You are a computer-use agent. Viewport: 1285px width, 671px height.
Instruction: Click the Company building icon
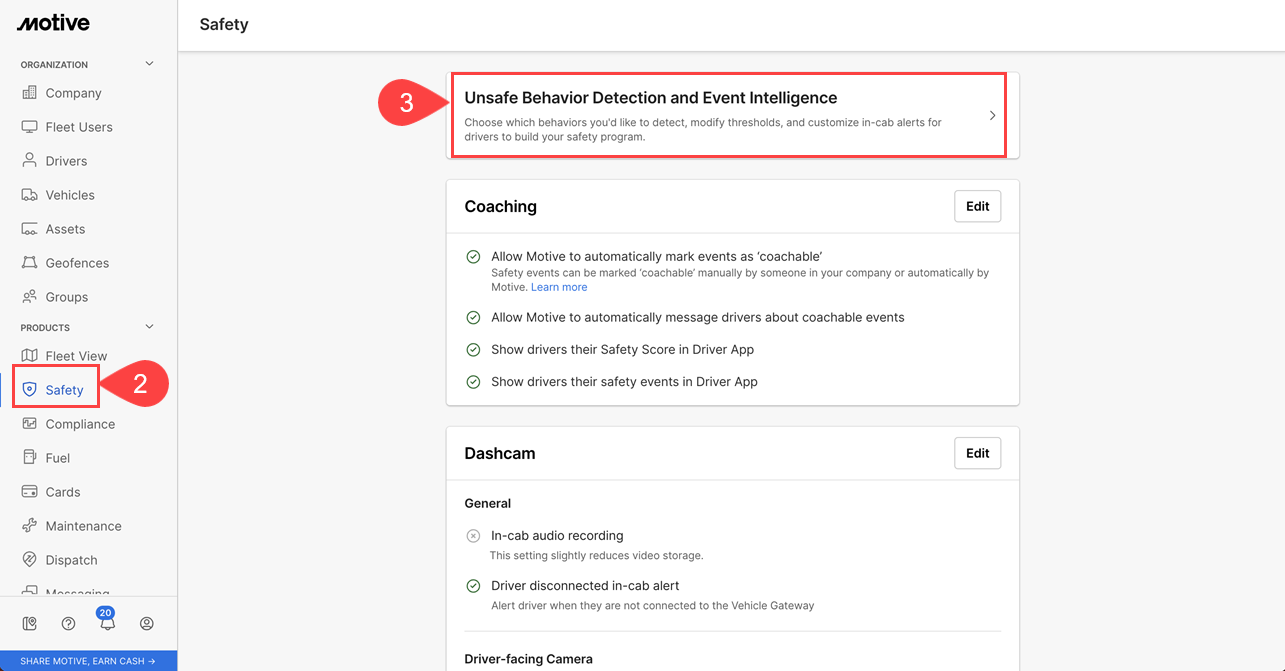29,93
